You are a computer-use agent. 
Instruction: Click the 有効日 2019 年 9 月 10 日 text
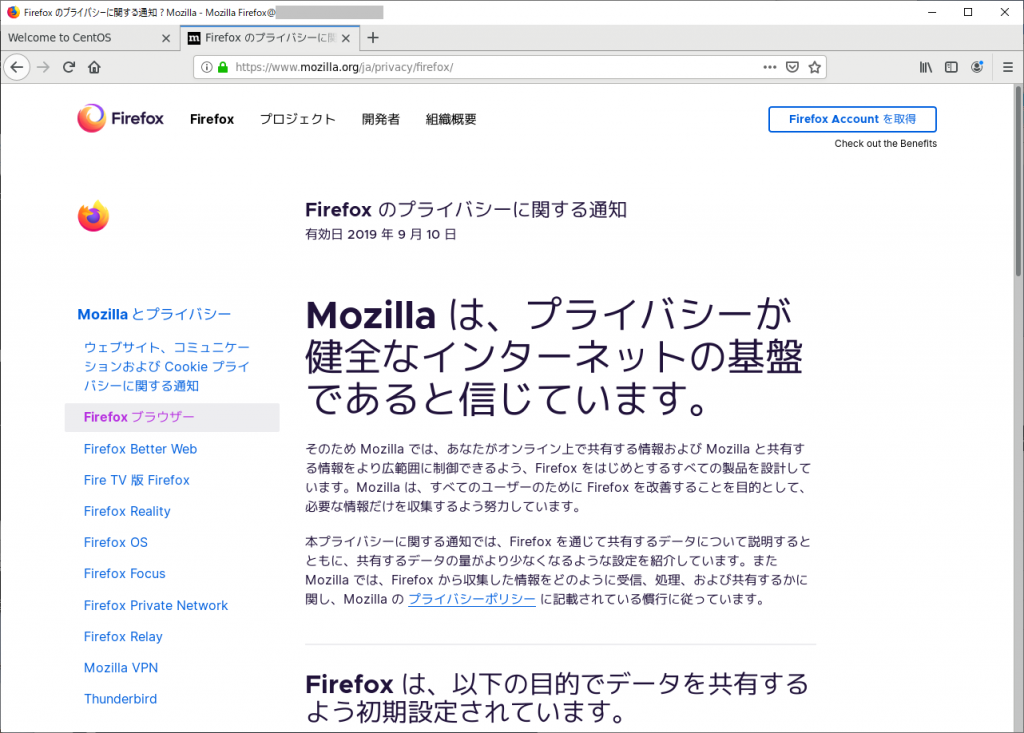[381, 234]
